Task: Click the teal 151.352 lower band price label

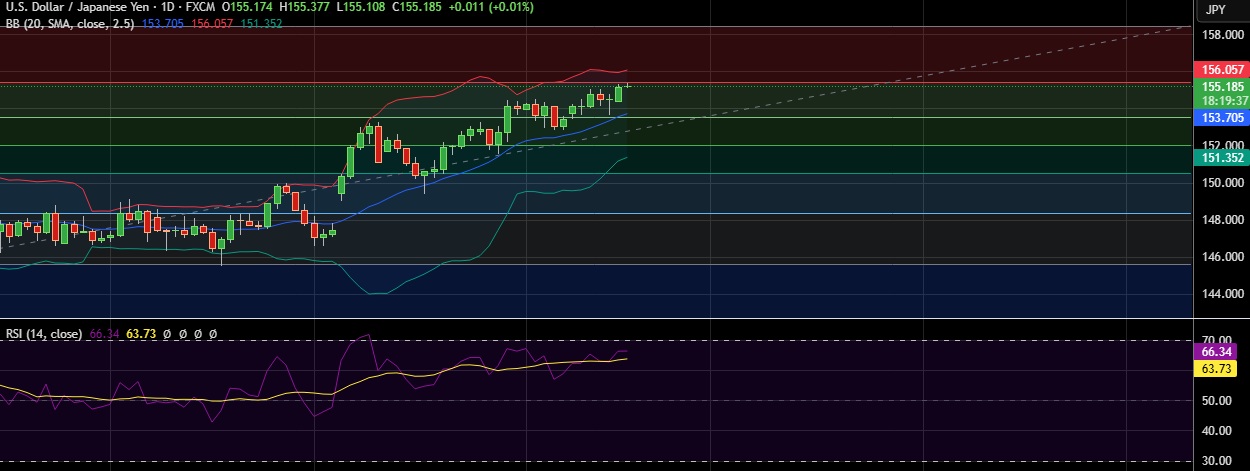Action: pos(1221,158)
